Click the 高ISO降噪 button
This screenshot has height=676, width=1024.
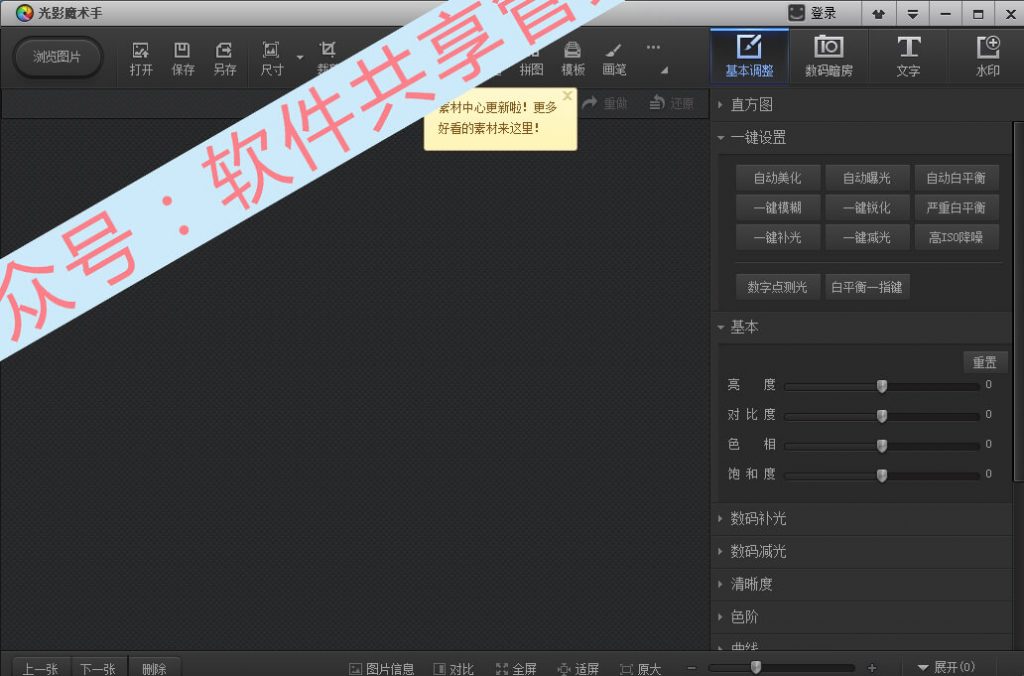tap(956, 238)
